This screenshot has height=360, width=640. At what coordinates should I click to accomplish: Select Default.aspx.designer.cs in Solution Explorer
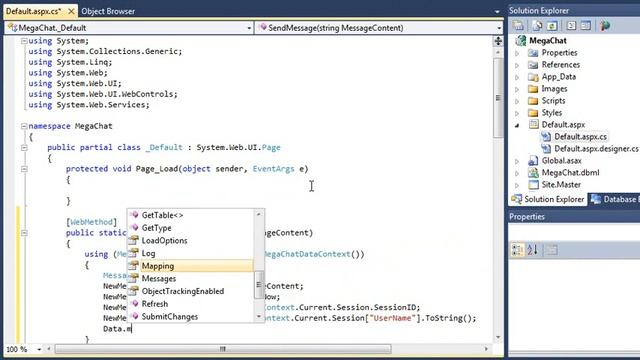click(x=596, y=149)
